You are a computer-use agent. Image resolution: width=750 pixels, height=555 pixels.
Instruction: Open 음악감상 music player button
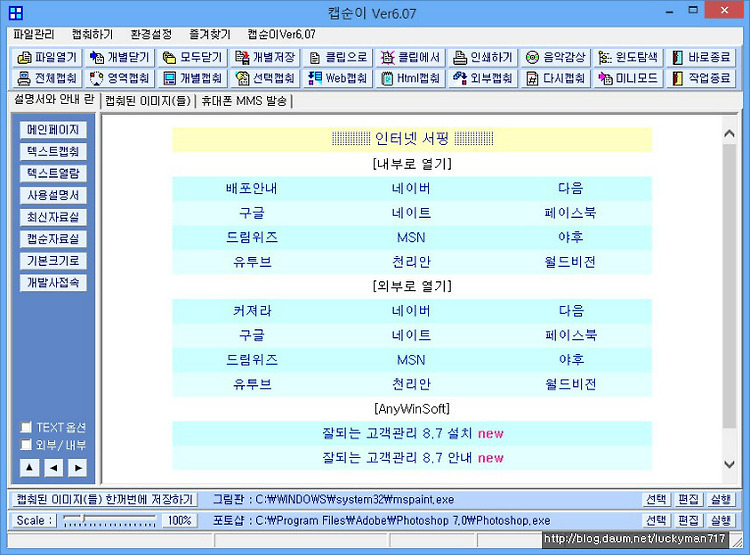(556, 57)
